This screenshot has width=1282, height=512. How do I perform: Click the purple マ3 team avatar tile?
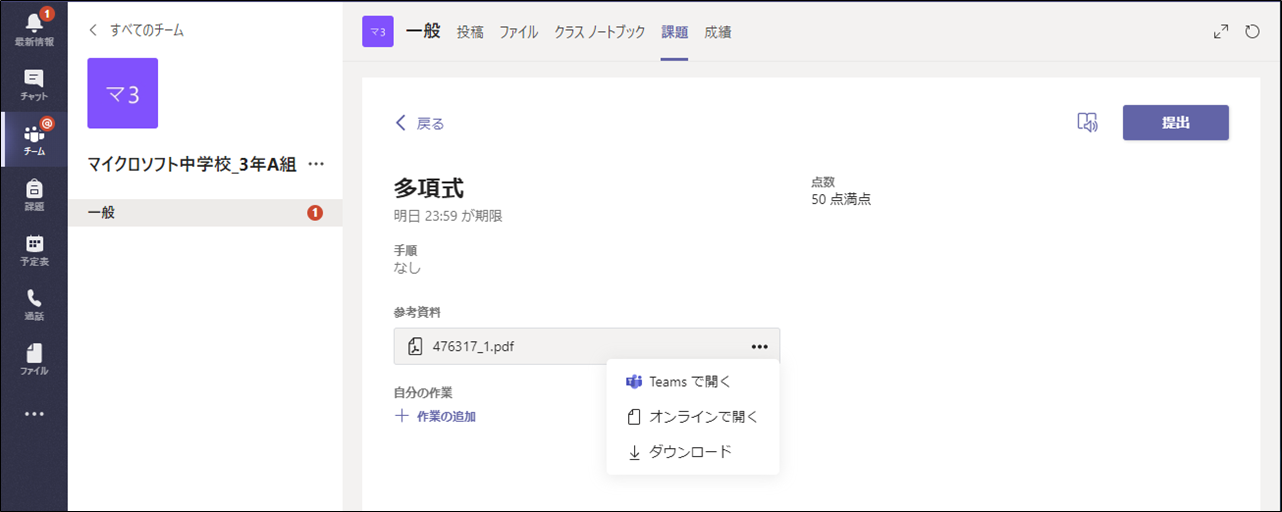pos(122,93)
